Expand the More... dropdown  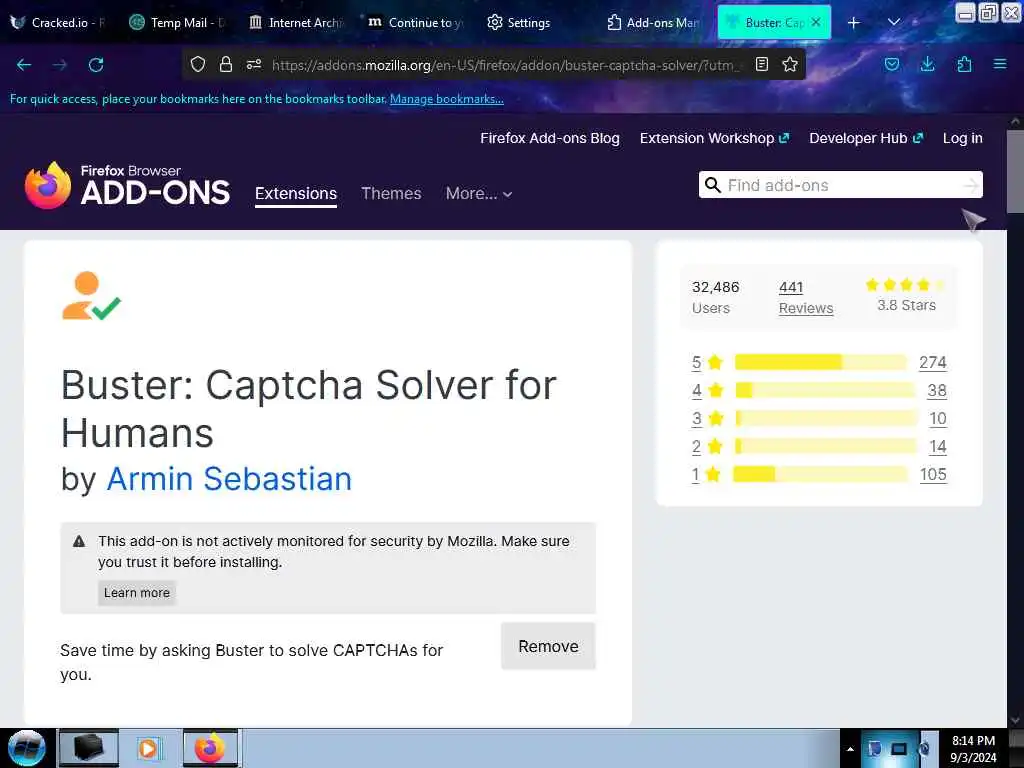click(479, 193)
